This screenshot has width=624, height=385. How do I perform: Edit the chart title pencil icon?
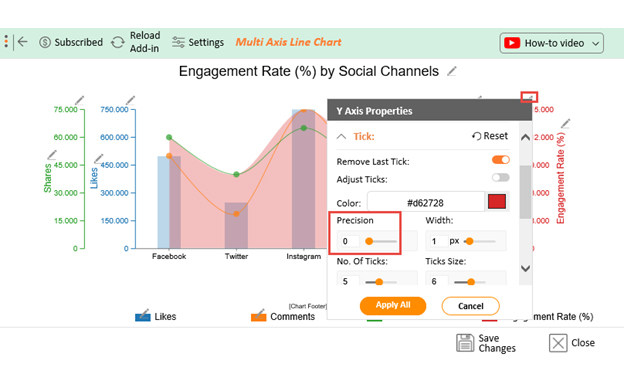(x=452, y=71)
